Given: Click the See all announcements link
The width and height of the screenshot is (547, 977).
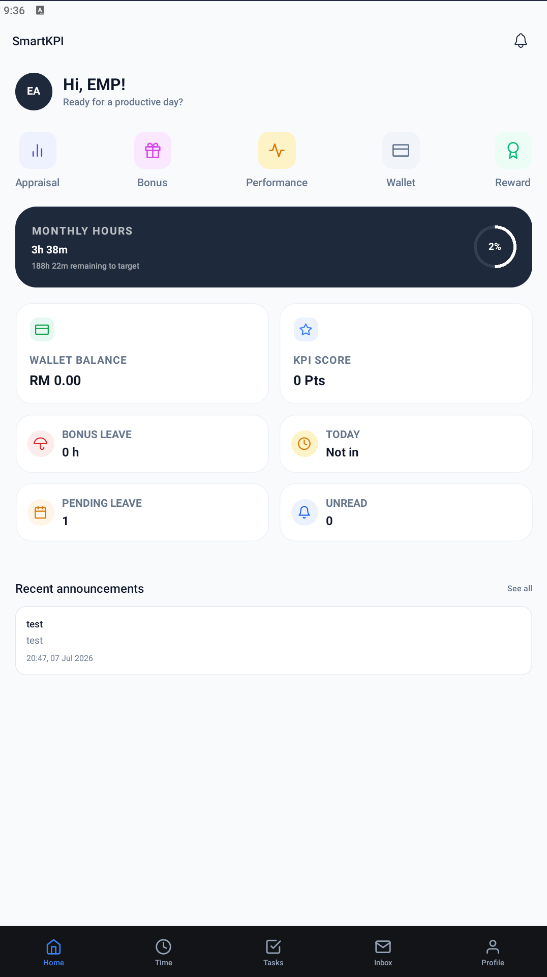Looking at the screenshot, I should coord(520,588).
